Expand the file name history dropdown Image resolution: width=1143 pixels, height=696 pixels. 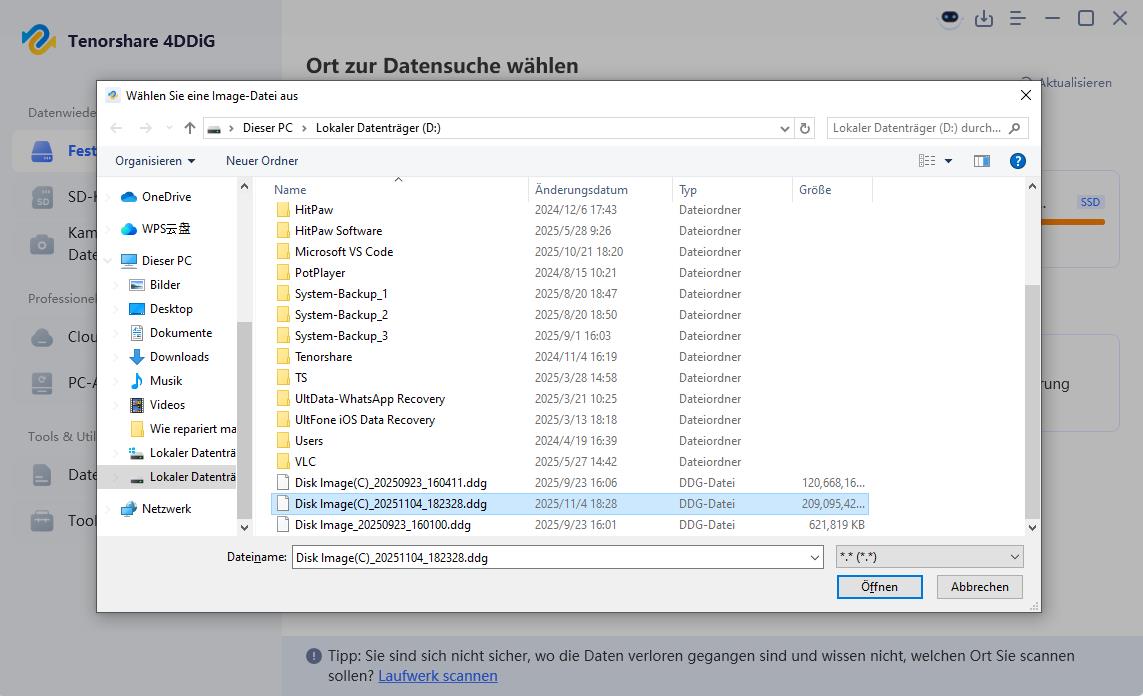coord(814,557)
